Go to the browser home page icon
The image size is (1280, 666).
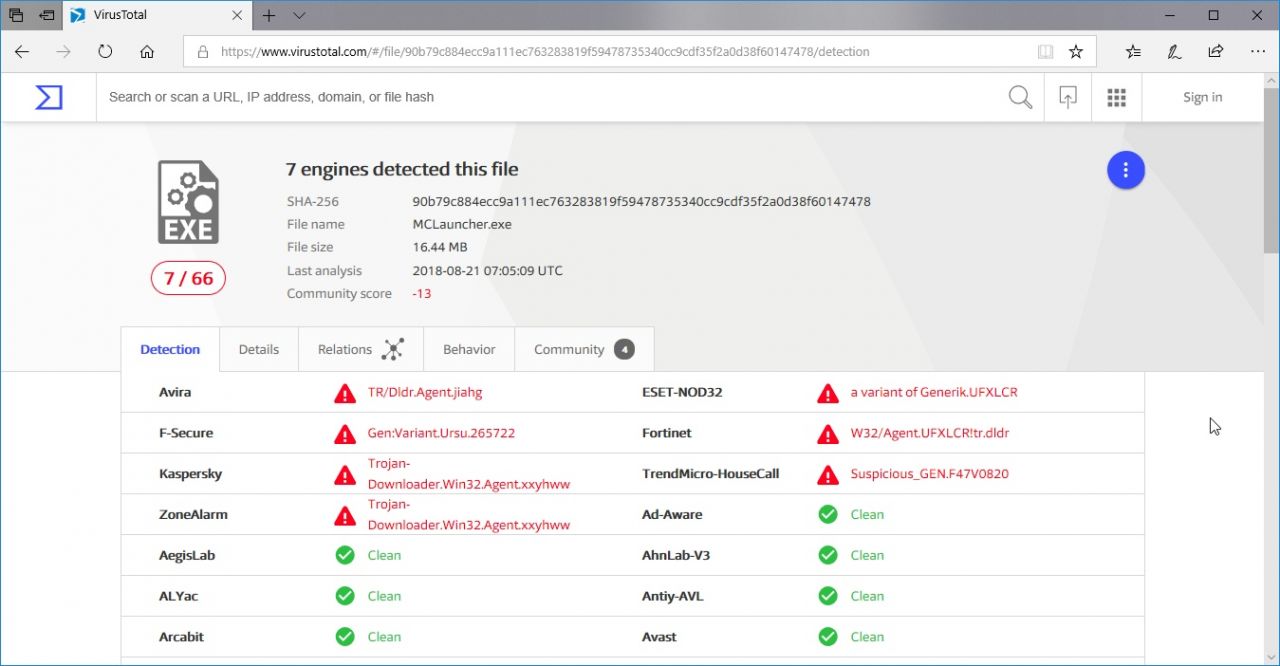tap(147, 52)
